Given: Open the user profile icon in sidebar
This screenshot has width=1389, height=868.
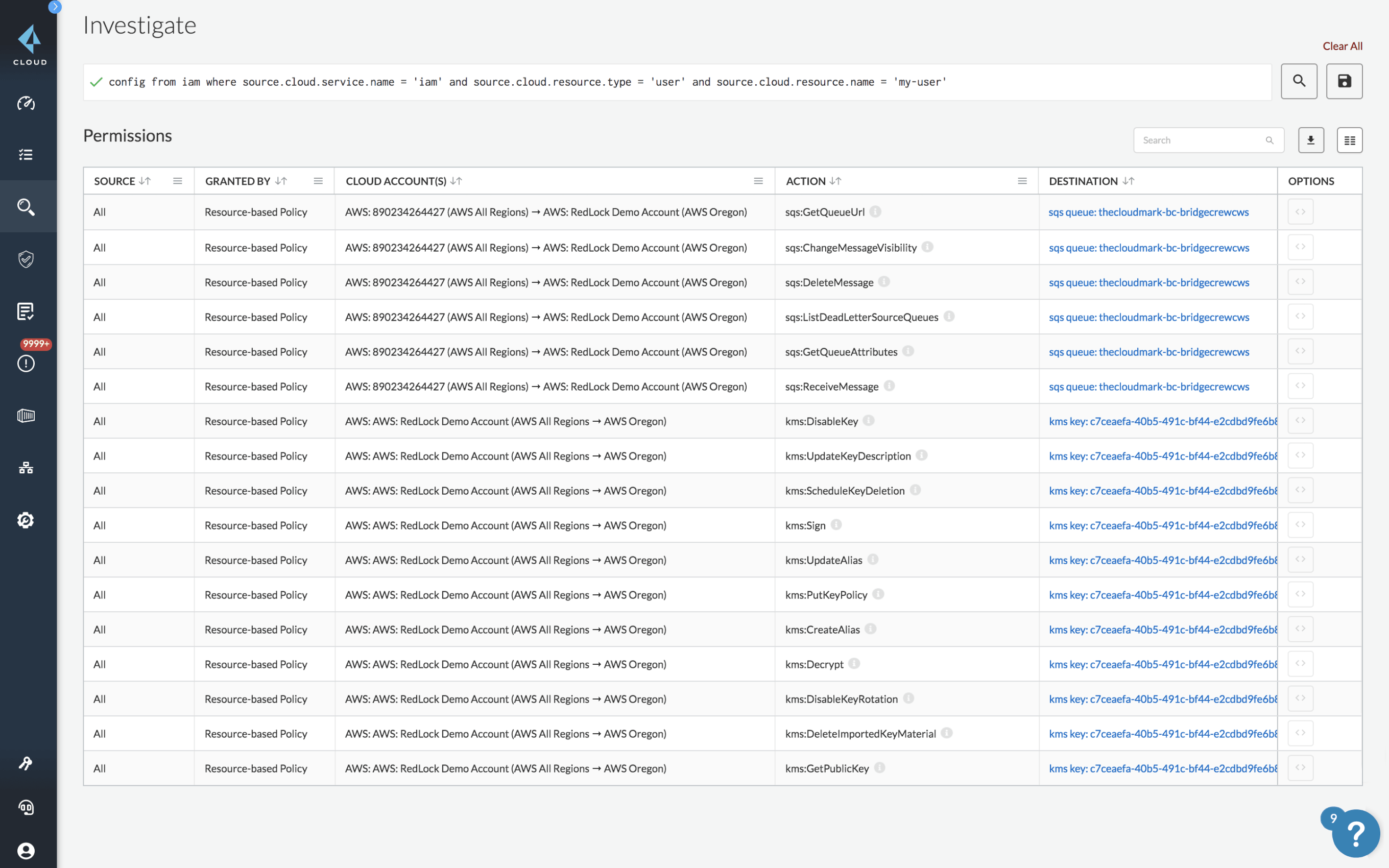Looking at the screenshot, I should tap(26, 851).
